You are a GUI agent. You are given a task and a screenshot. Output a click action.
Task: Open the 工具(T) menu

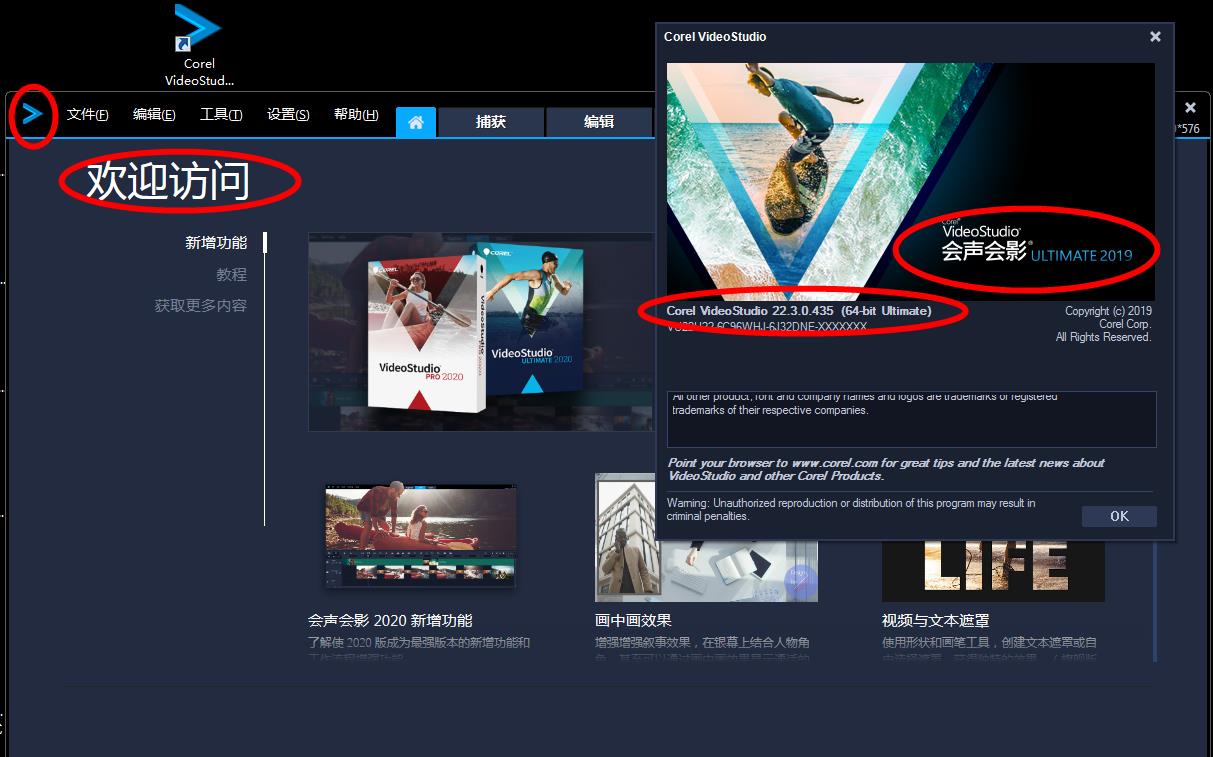tap(221, 115)
